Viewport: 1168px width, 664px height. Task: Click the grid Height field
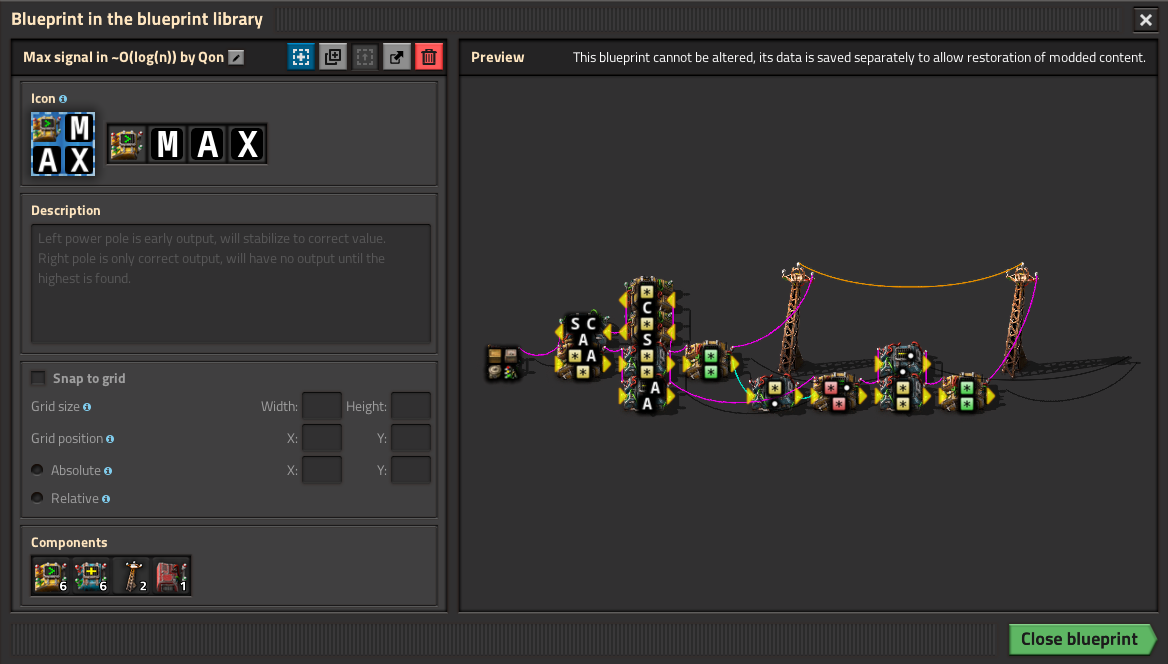pyautogui.click(x=411, y=406)
